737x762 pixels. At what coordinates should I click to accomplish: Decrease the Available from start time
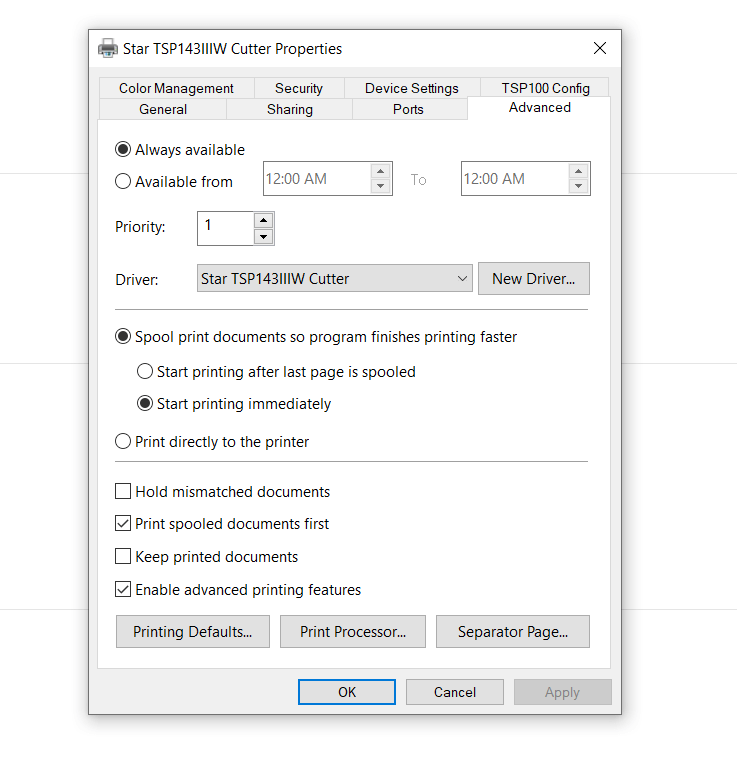tap(380, 186)
